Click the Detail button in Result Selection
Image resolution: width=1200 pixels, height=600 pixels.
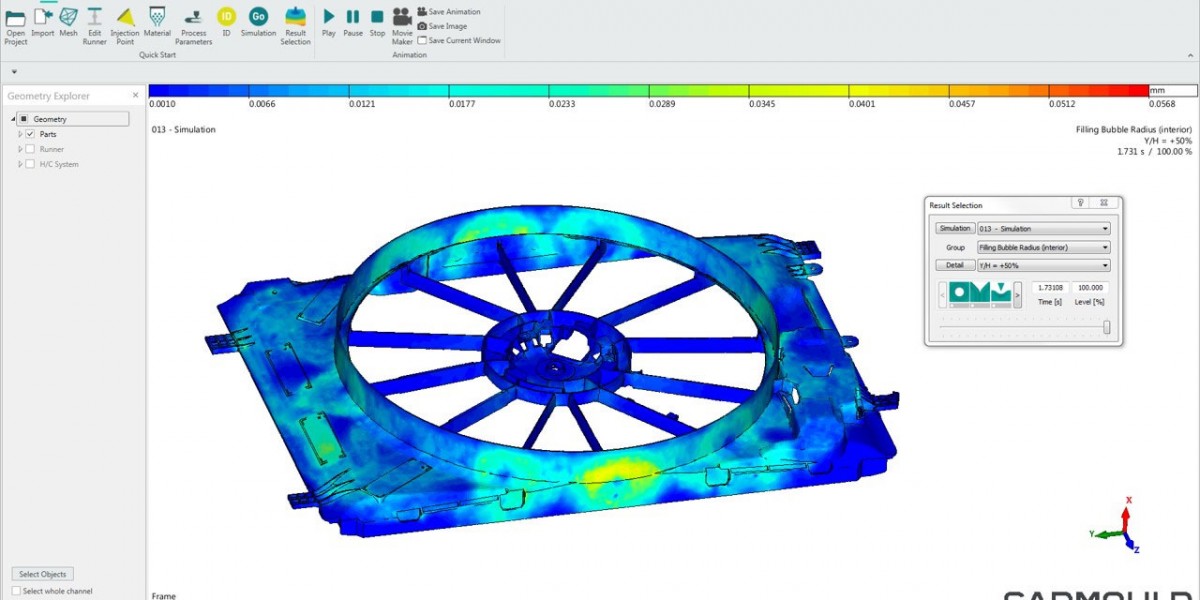(955, 265)
